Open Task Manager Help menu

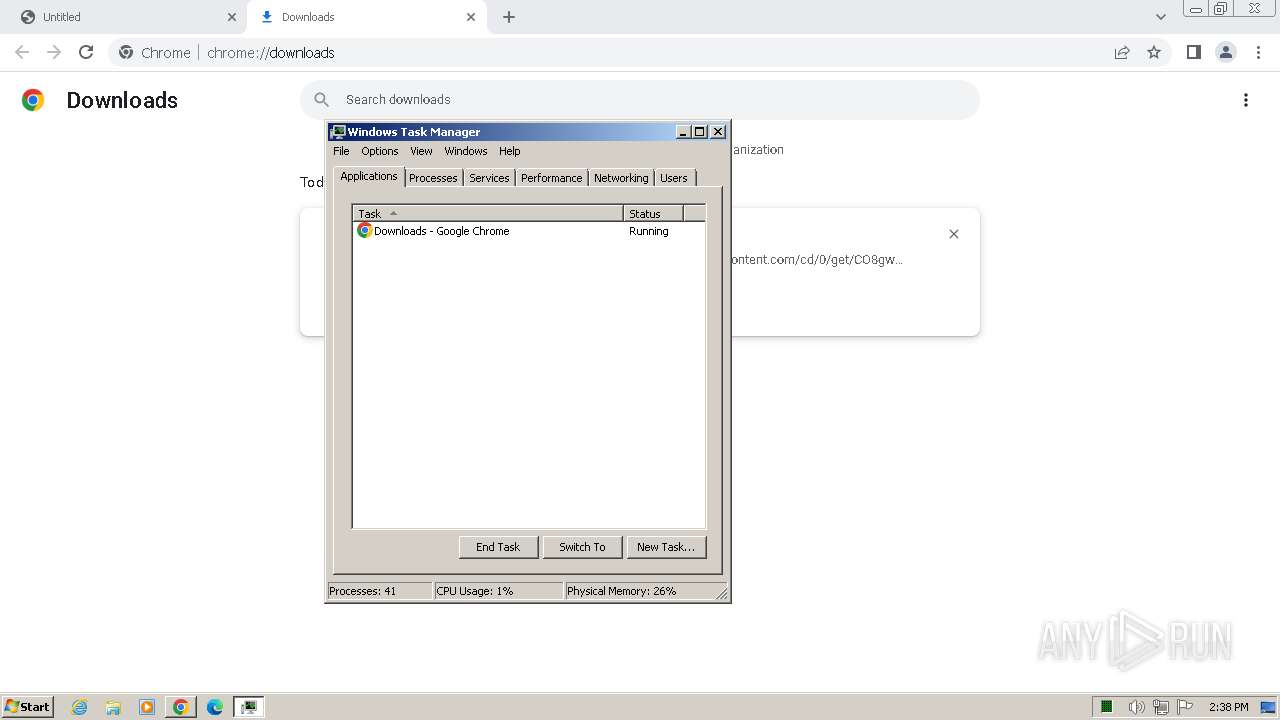click(510, 151)
